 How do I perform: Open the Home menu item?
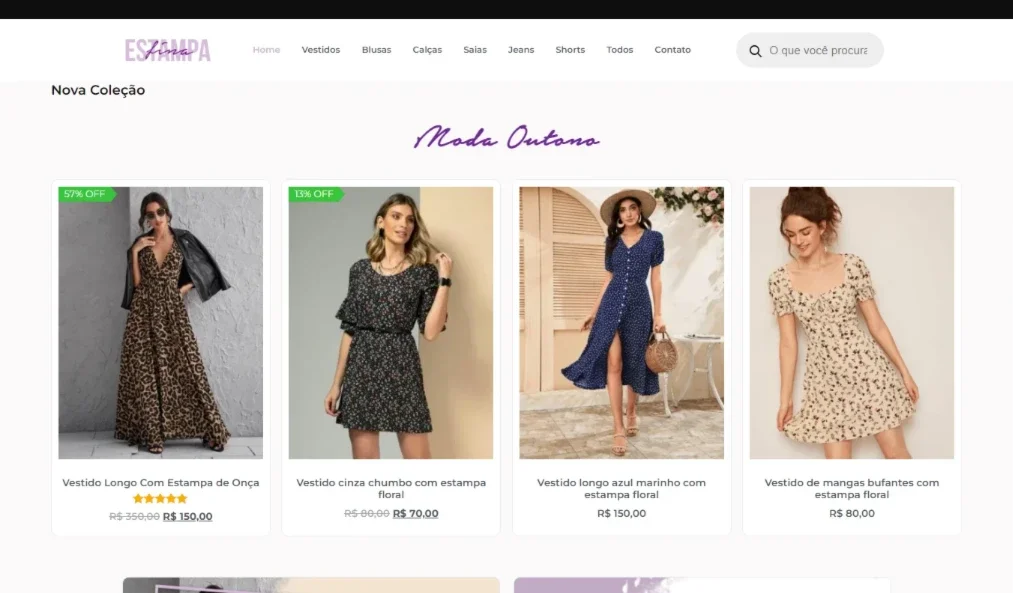[x=266, y=50]
